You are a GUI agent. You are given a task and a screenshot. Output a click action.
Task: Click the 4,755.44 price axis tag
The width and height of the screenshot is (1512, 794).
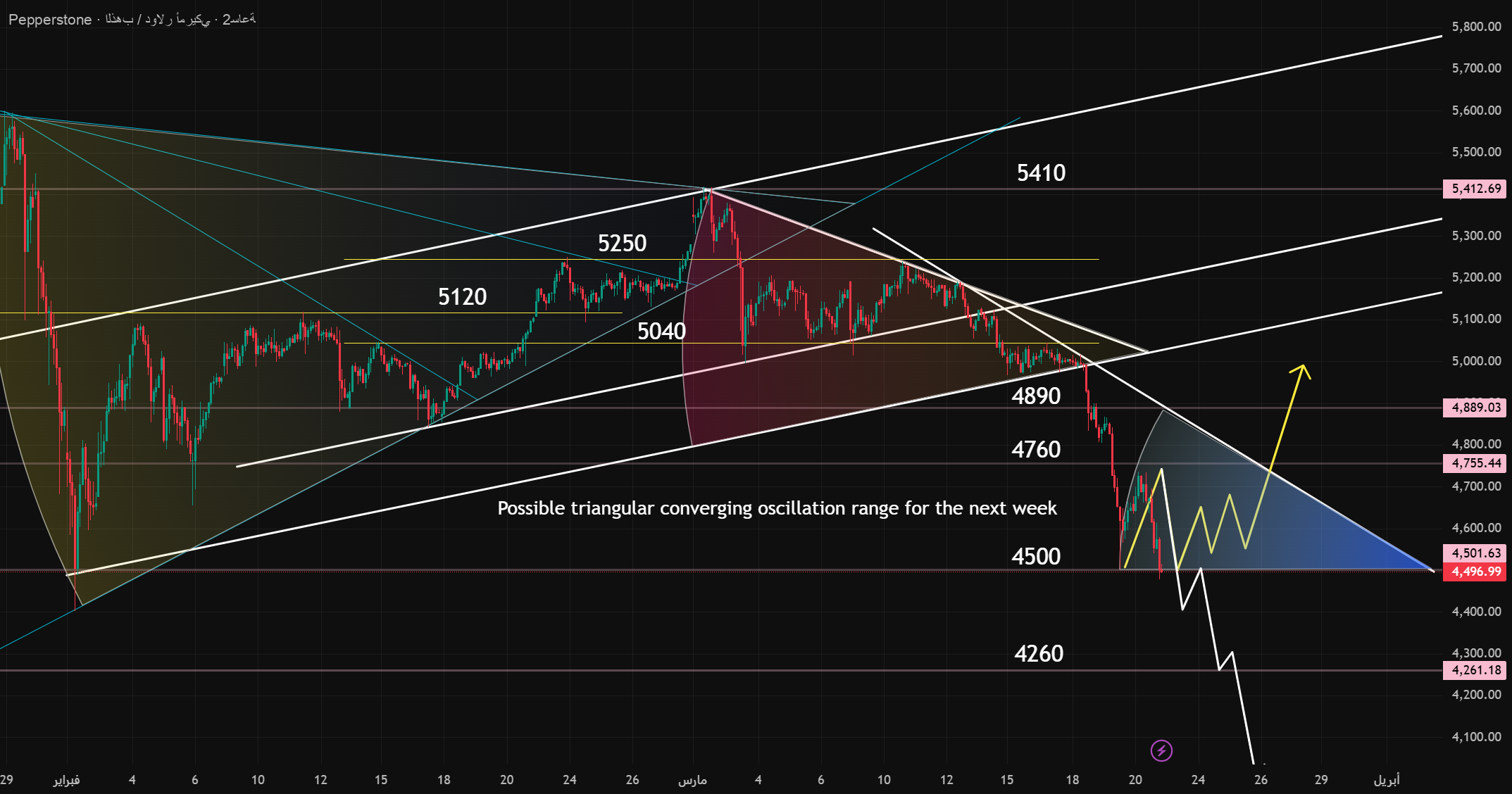point(1476,463)
